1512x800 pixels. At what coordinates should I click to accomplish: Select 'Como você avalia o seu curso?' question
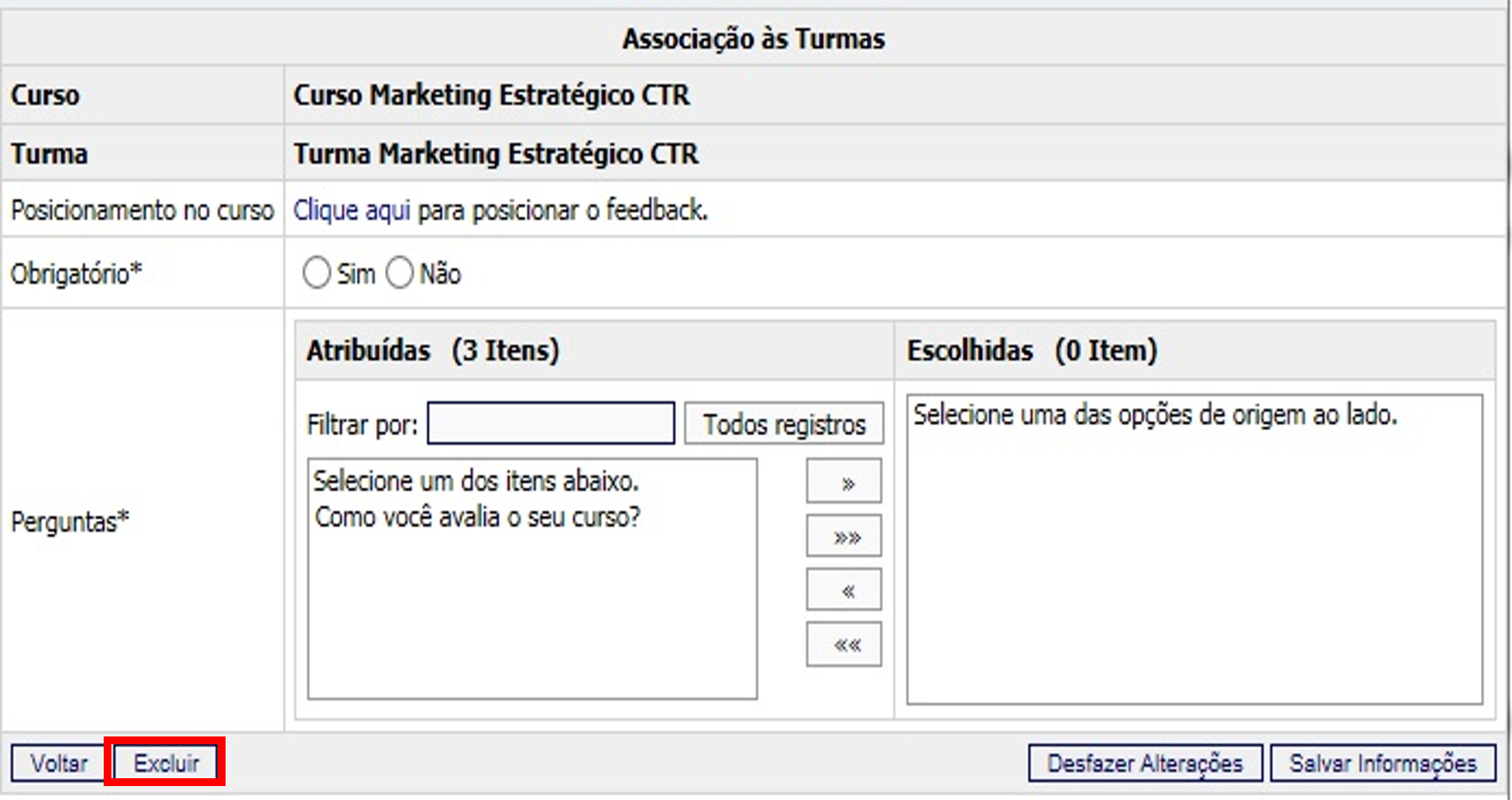pyautogui.click(x=477, y=518)
